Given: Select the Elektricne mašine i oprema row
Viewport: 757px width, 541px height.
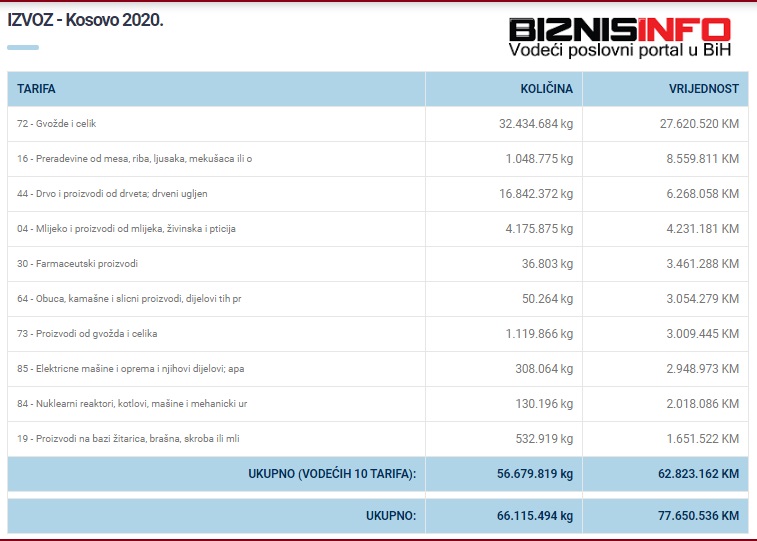Looking at the screenshot, I should [130, 369].
